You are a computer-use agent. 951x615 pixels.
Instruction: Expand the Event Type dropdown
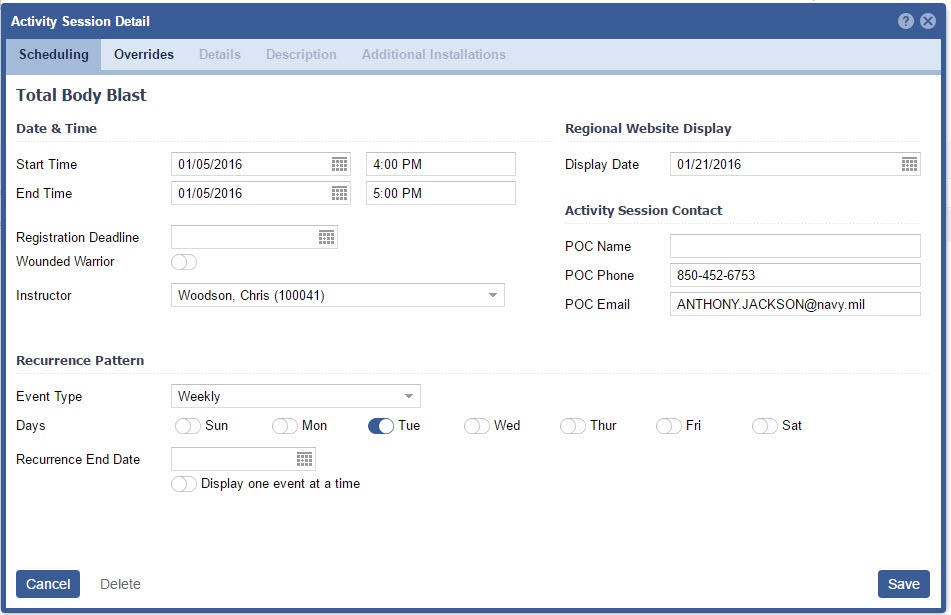point(408,396)
